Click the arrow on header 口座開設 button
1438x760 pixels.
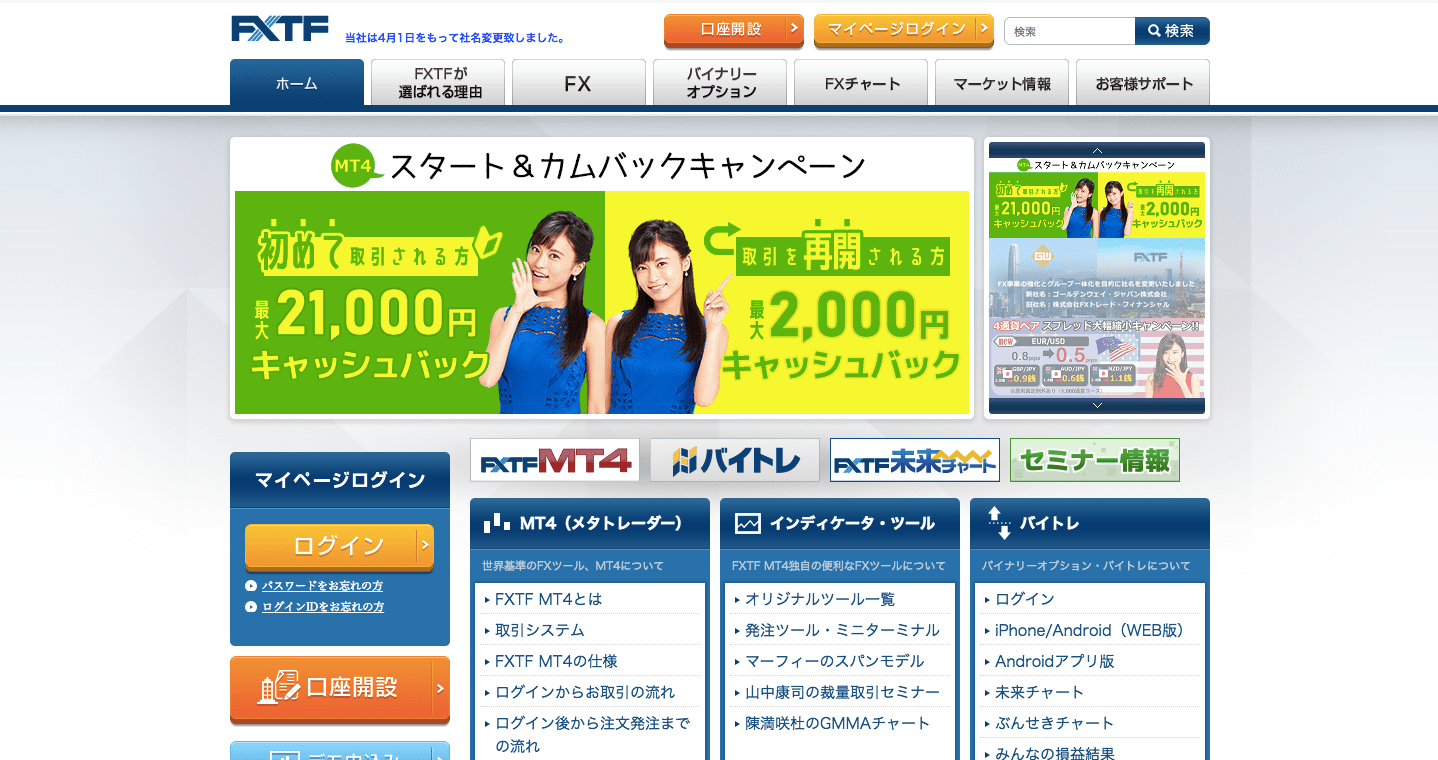(x=794, y=29)
